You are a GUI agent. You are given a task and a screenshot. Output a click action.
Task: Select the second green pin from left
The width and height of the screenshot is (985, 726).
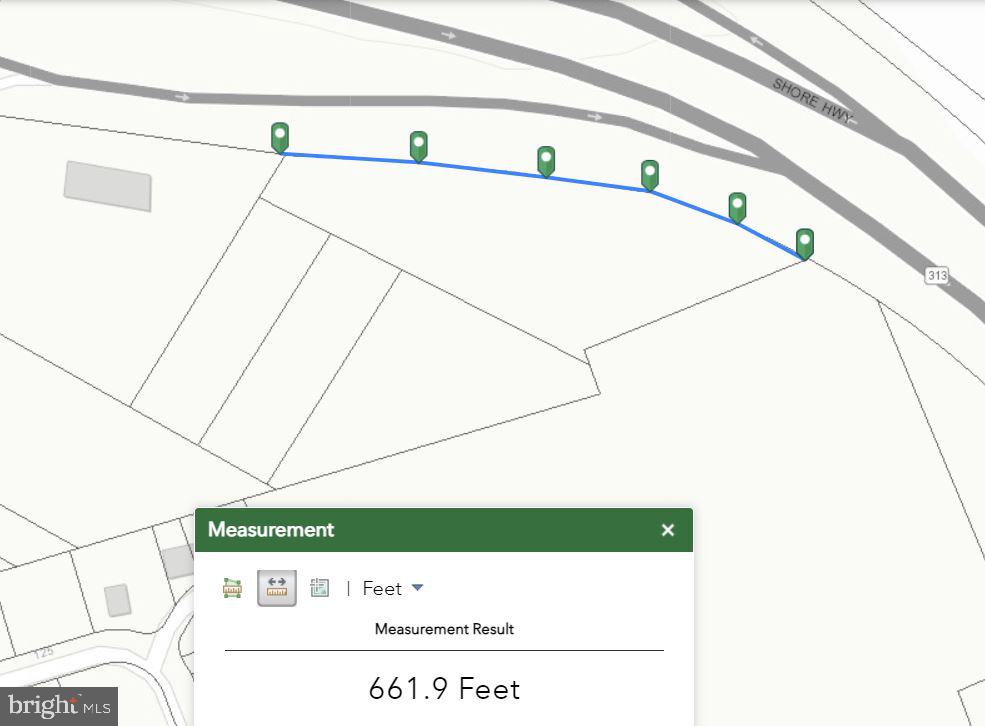tap(419, 146)
